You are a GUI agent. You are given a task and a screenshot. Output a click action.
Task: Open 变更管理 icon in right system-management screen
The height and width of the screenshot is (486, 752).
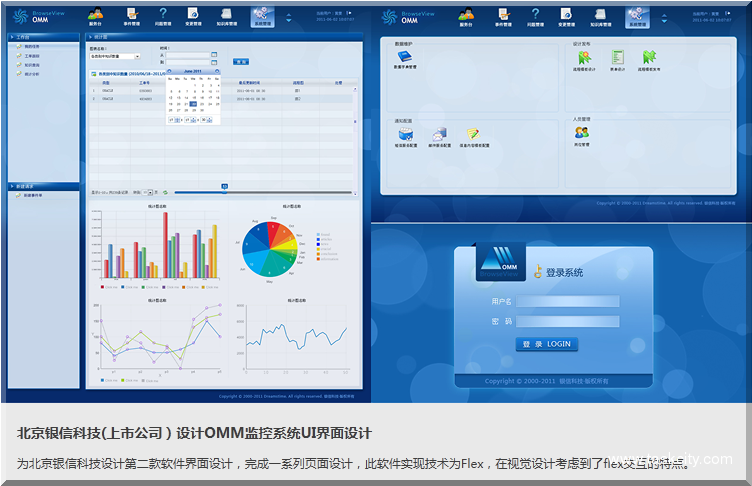pyautogui.click(x=566, y=17)
